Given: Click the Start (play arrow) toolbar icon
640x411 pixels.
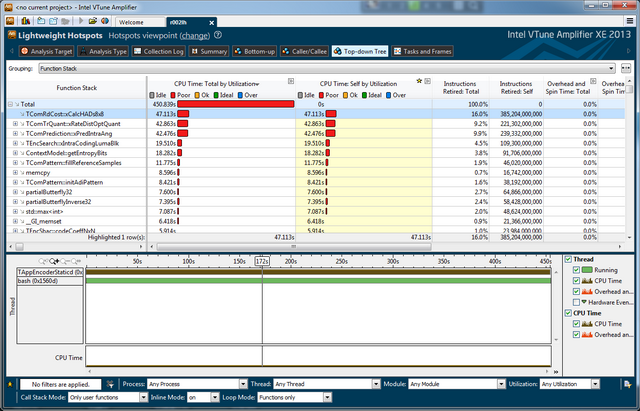Looking at the screenshot, I should coord(81,21).
